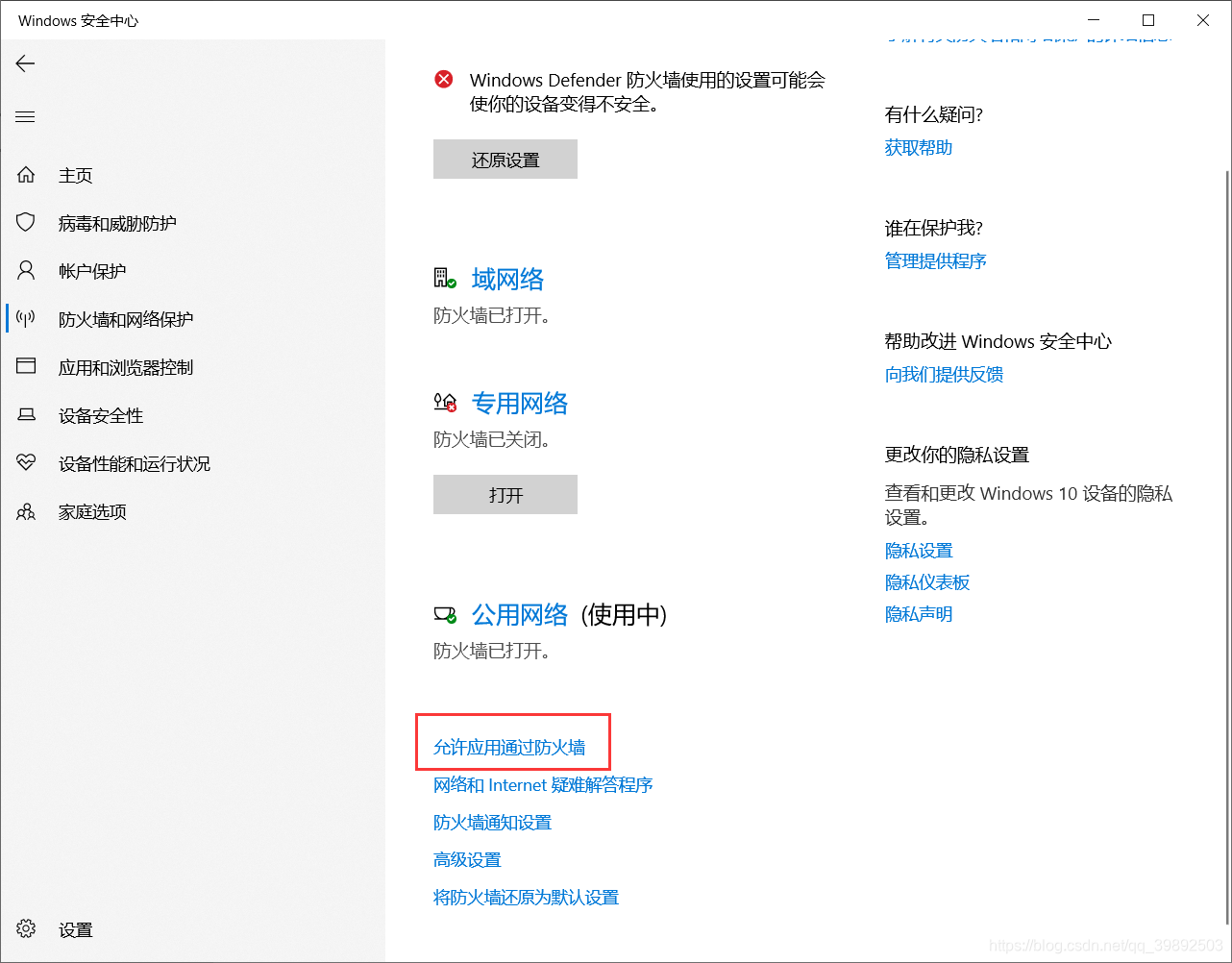This screenshot has height=963, width=1232.
Task: Open 隐私声明 link
Action: tap(919, 614)
